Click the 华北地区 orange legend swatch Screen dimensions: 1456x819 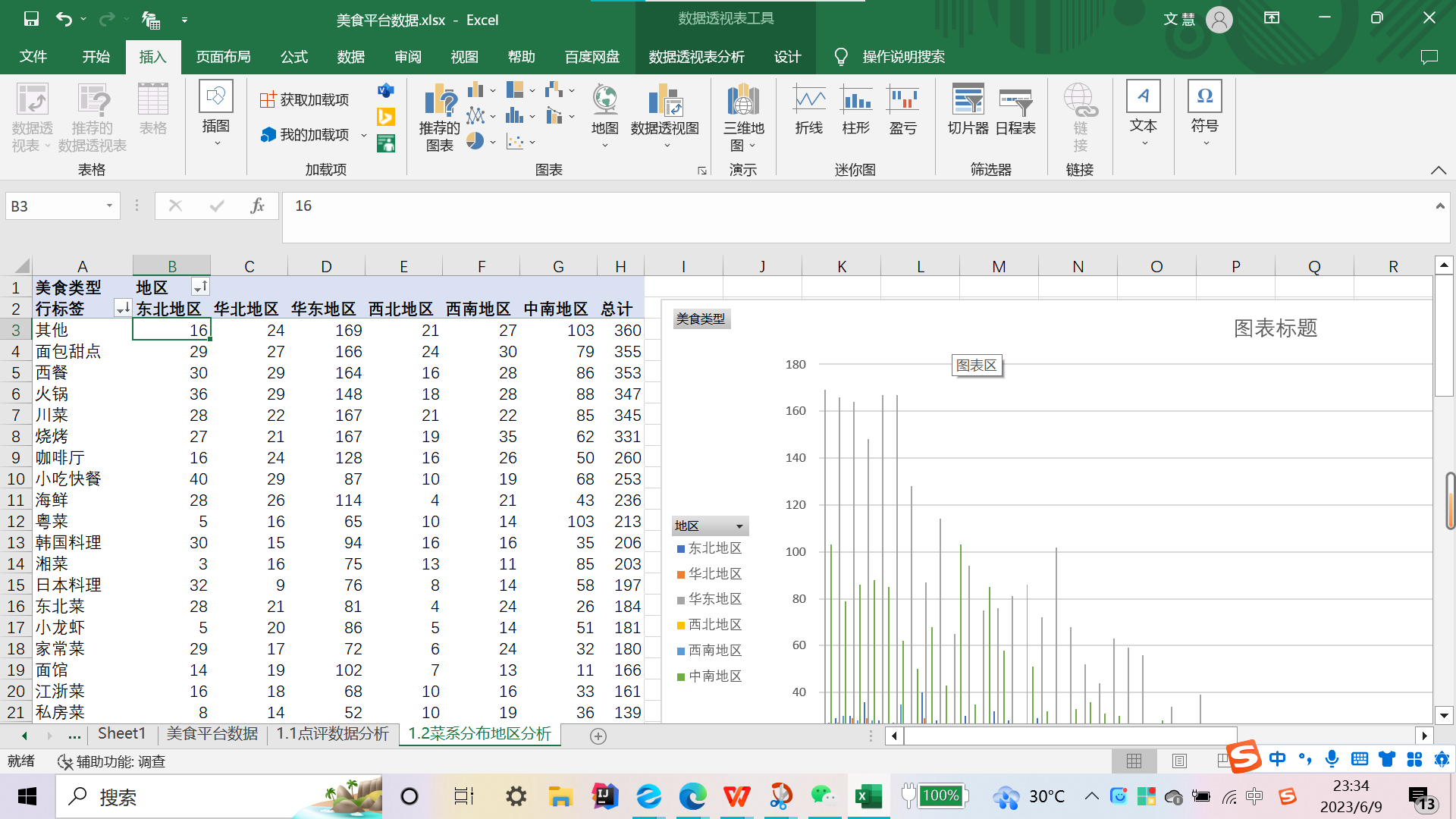point(681,574)
